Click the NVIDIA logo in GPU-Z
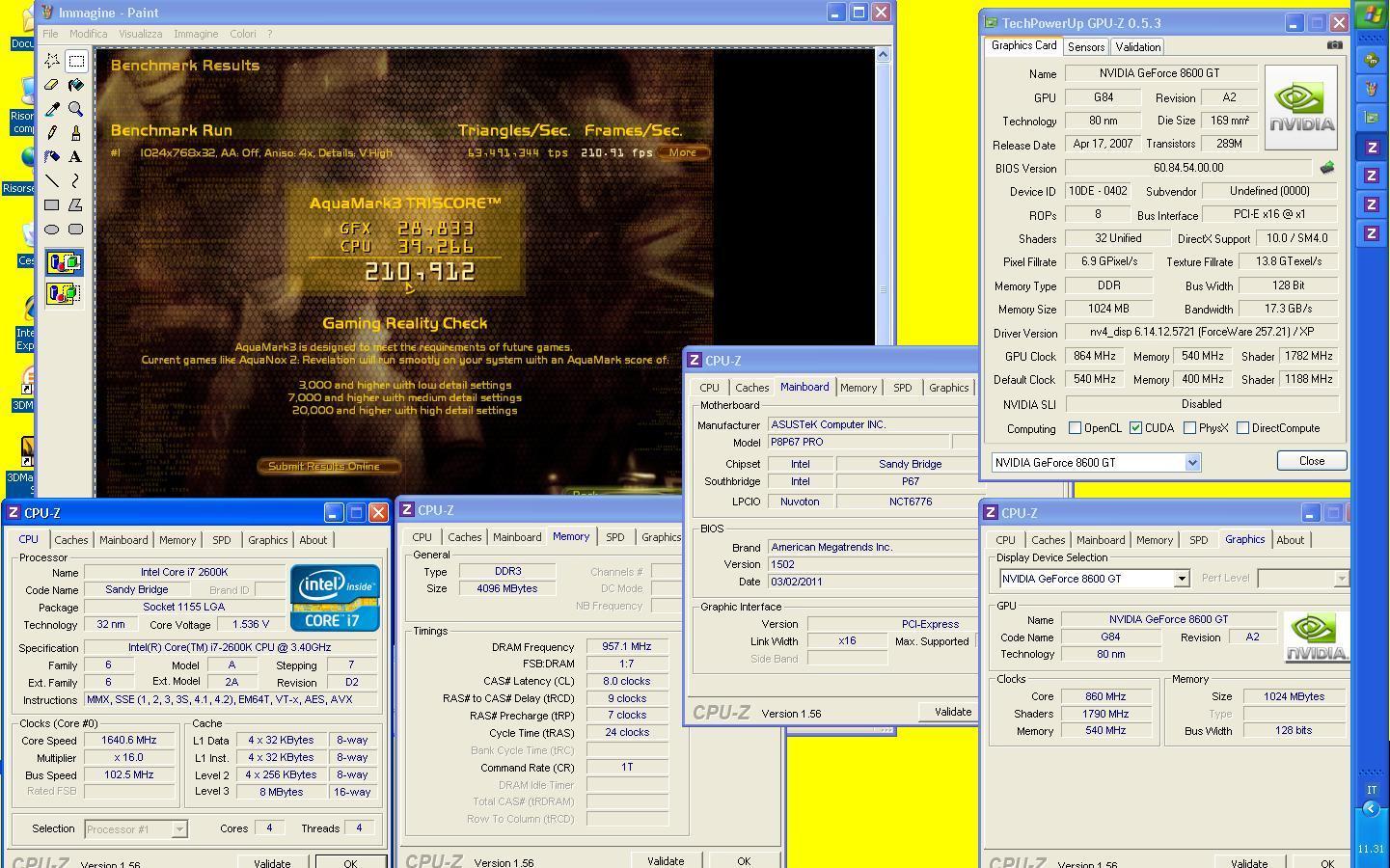Screen dimensions: 1390x868 tap(1301, 107)
